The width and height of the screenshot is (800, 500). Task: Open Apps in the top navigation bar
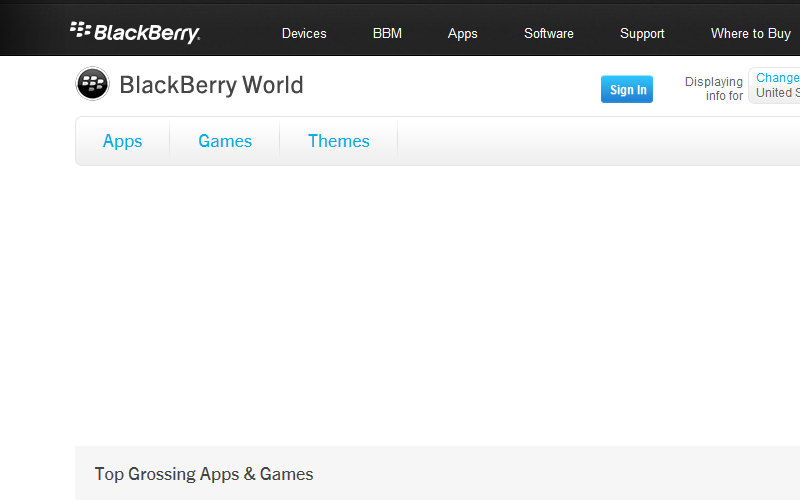click(x=463, y=34)
